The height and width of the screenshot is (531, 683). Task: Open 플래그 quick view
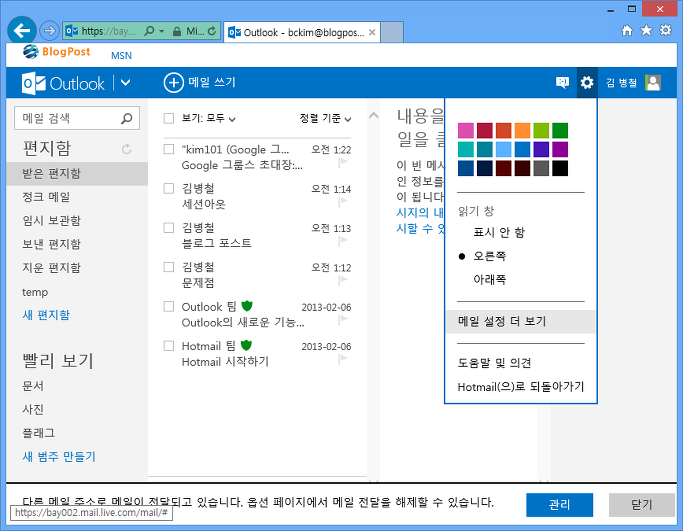[x=39, y=433]
